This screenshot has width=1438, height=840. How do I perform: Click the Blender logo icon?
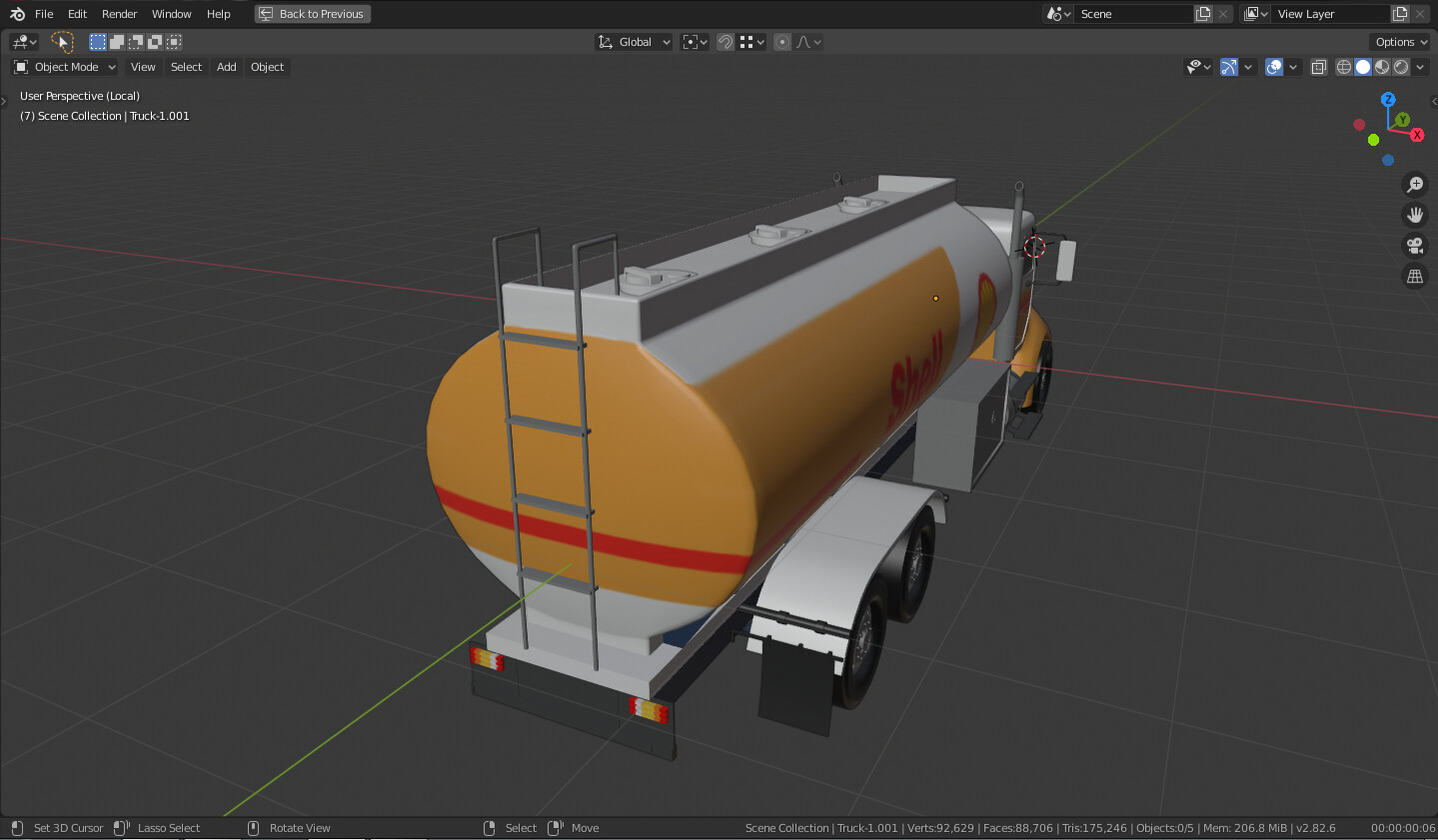17,14
